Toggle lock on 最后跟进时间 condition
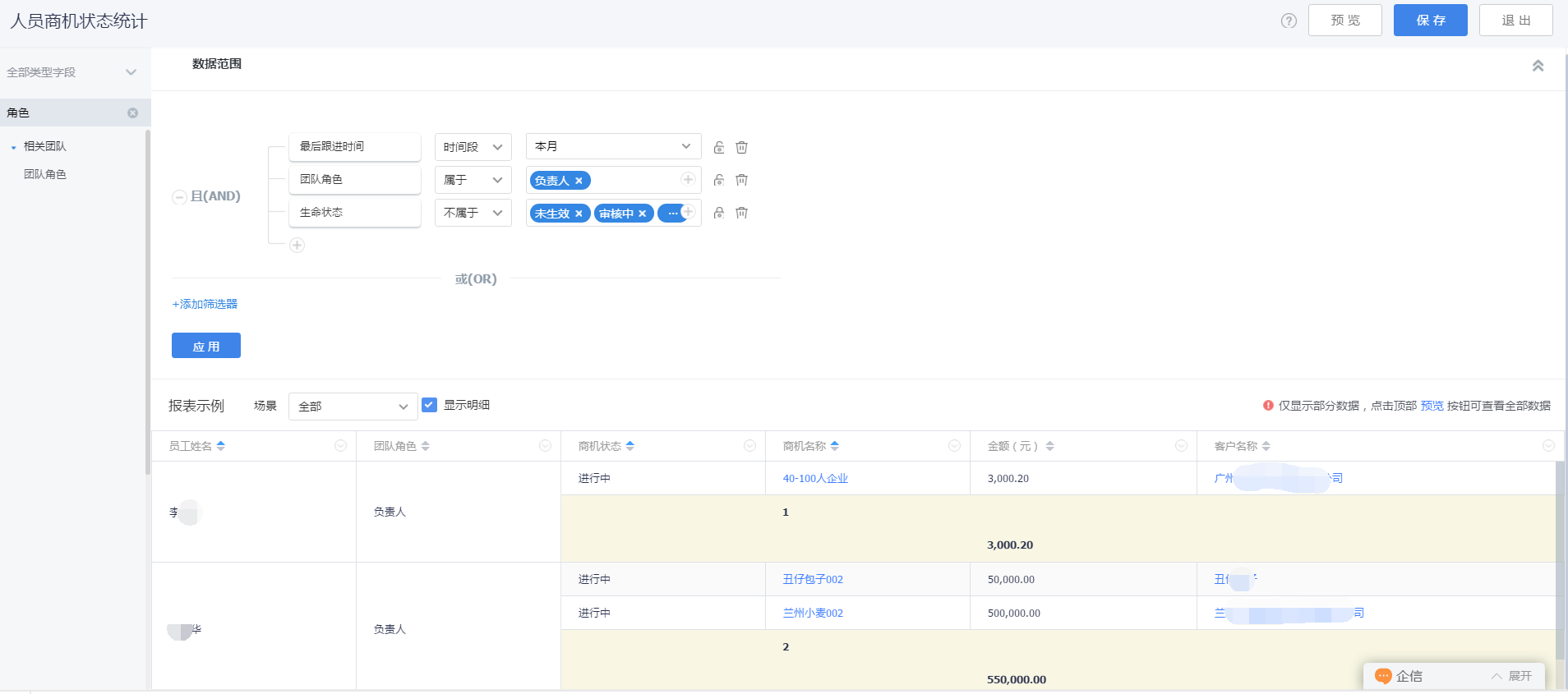 pos(719,148)
